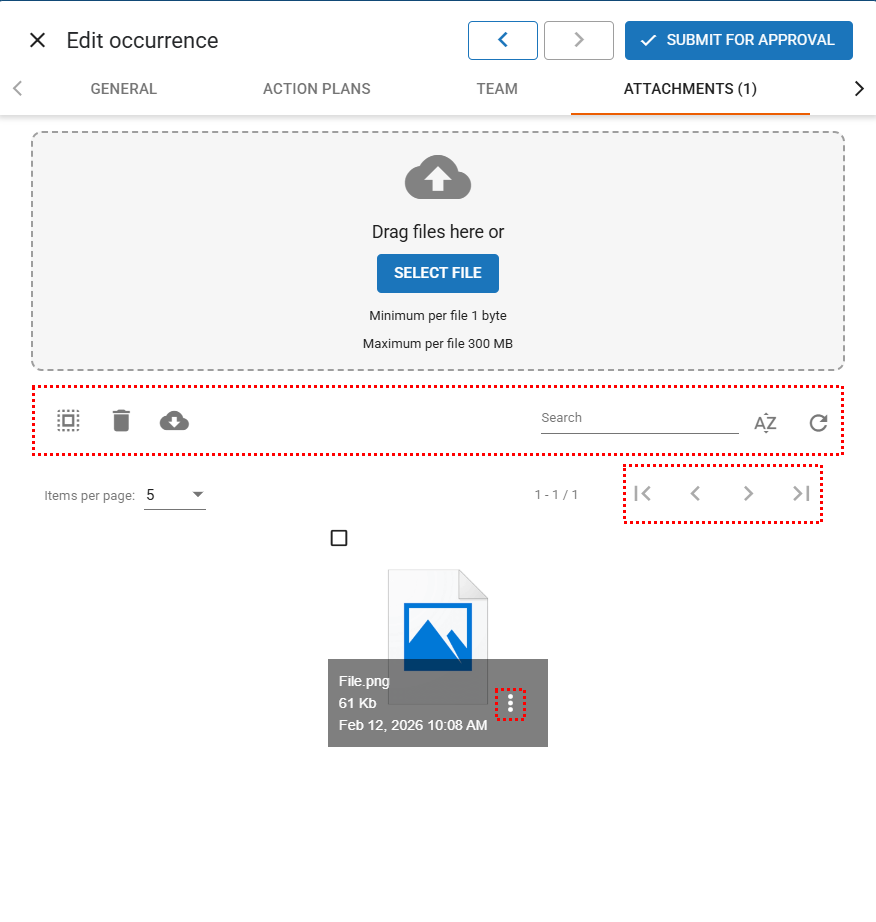This screenshot has width=876, height=922.
Task: Open File.png three-dot options menu
Action: pyautogui.click(x=511, y=704)
